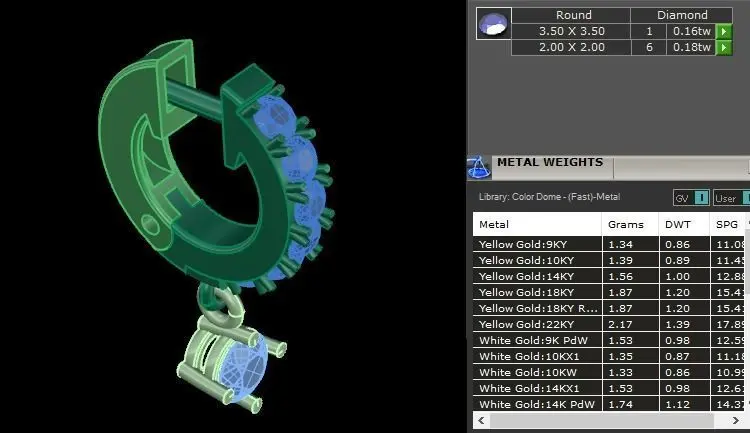Select the Yellow Gold:22KY row

coord(609,324)
